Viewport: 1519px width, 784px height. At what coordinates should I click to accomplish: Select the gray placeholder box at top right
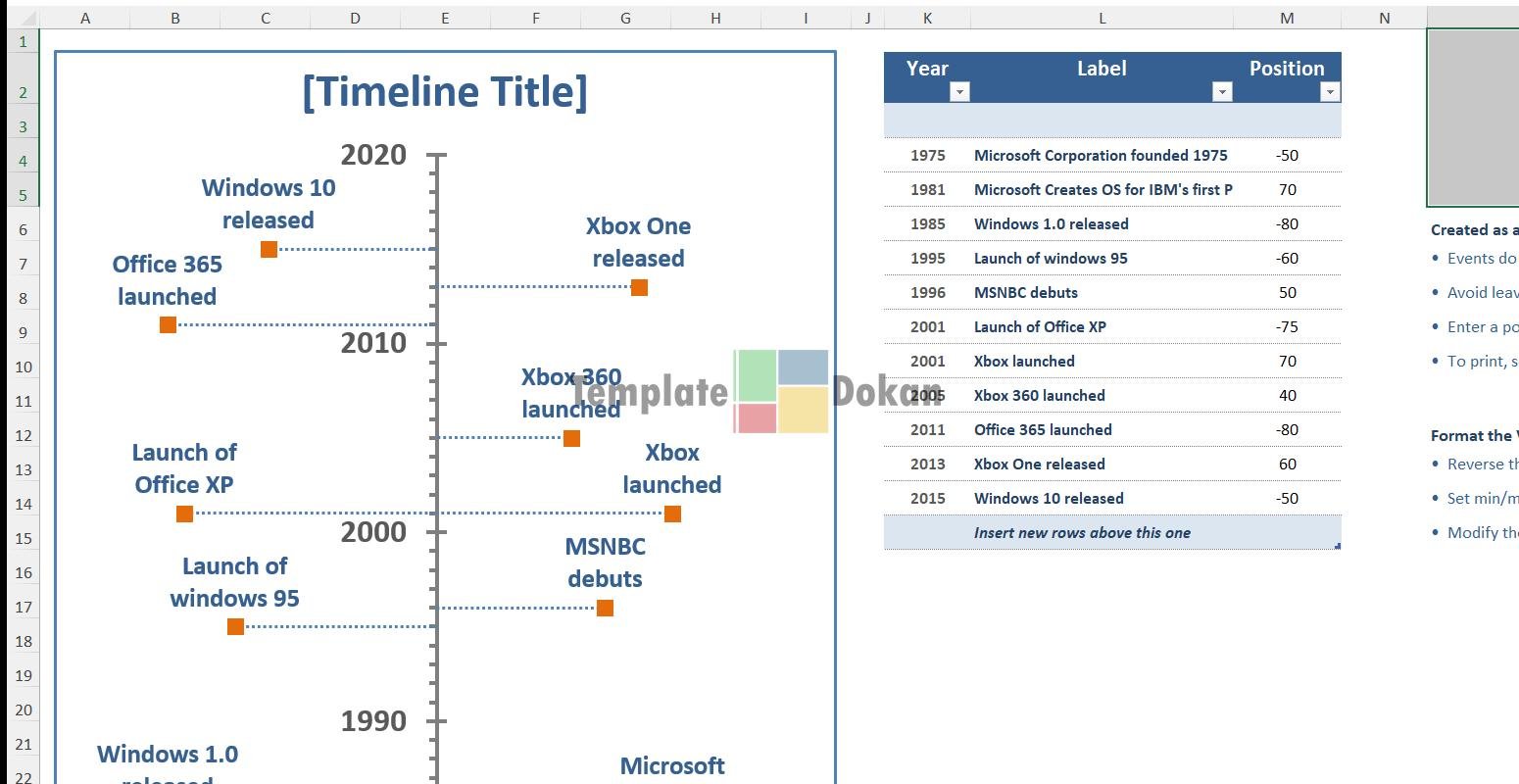(1472, 118)
